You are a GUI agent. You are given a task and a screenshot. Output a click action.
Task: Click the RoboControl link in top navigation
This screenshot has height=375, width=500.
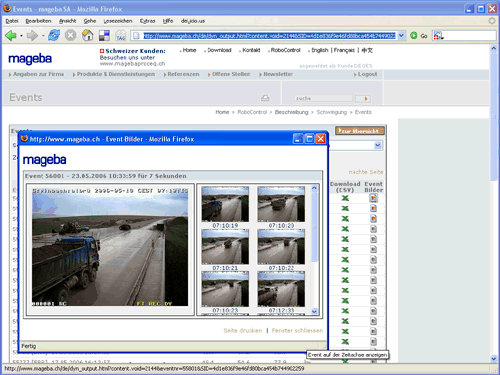[x=285, y=50]
